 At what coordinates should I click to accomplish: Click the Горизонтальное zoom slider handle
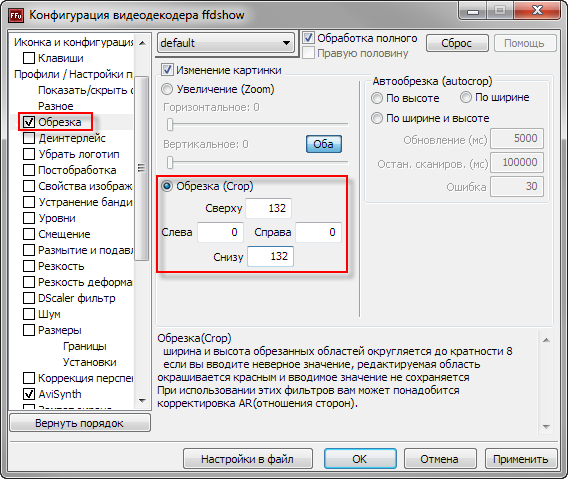point(170,125)
